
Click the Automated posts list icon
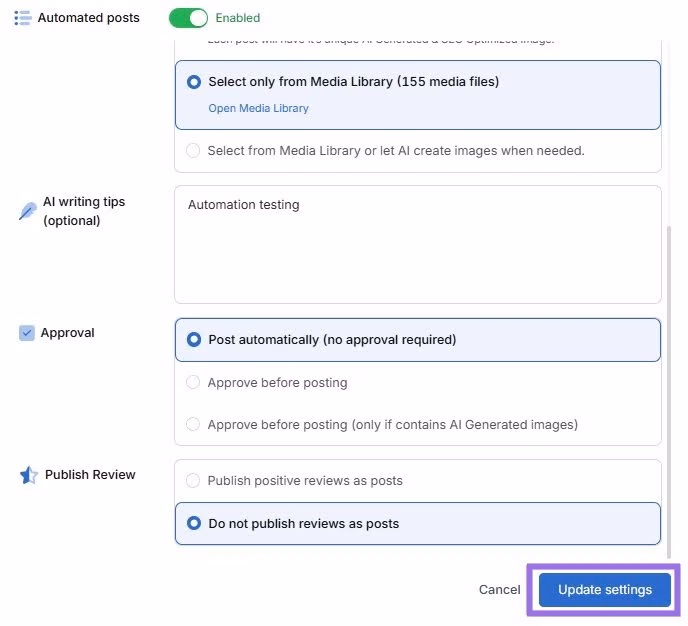pos(22,18)
